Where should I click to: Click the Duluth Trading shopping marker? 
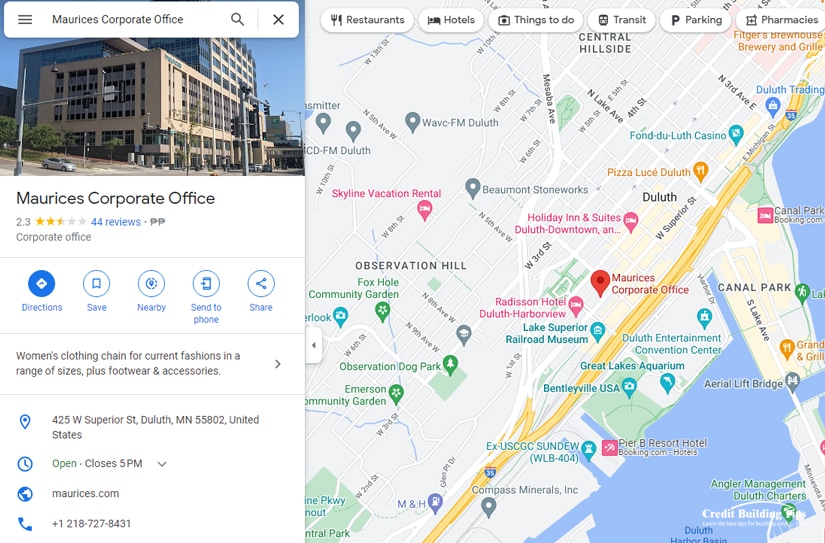[x=772, y=107]
